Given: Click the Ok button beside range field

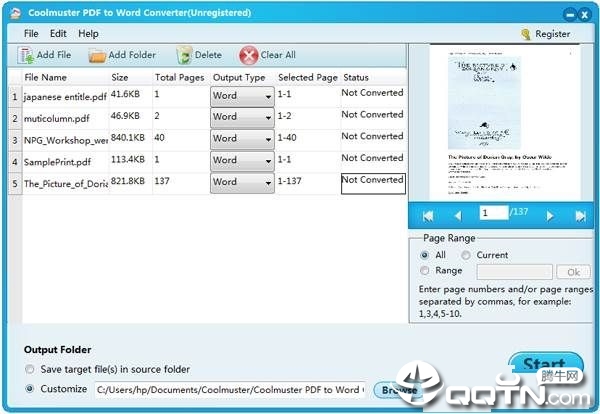Looking at the screenshot, I should click(573, 272).
